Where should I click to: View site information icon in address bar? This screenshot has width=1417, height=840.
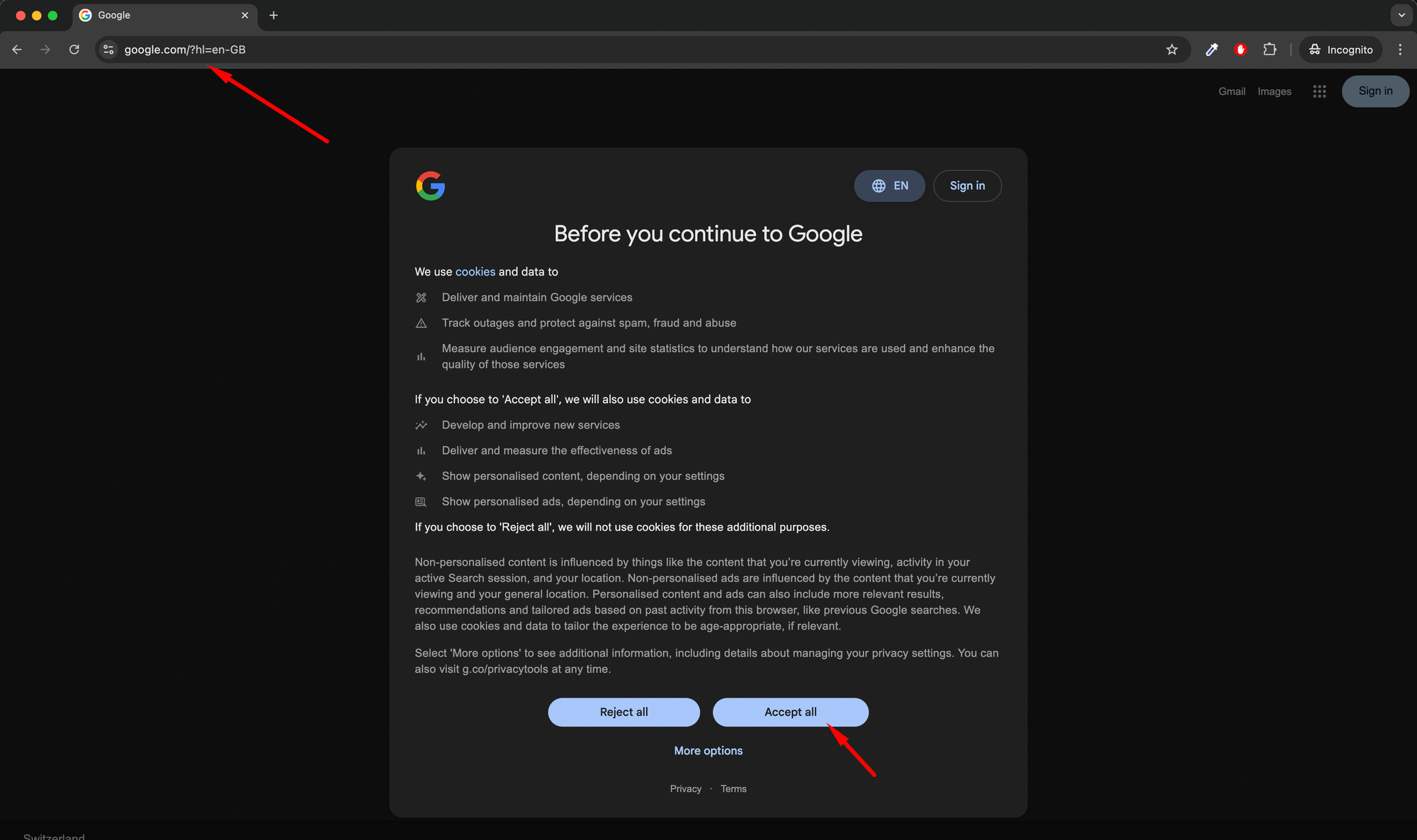[x=108, y=50]
